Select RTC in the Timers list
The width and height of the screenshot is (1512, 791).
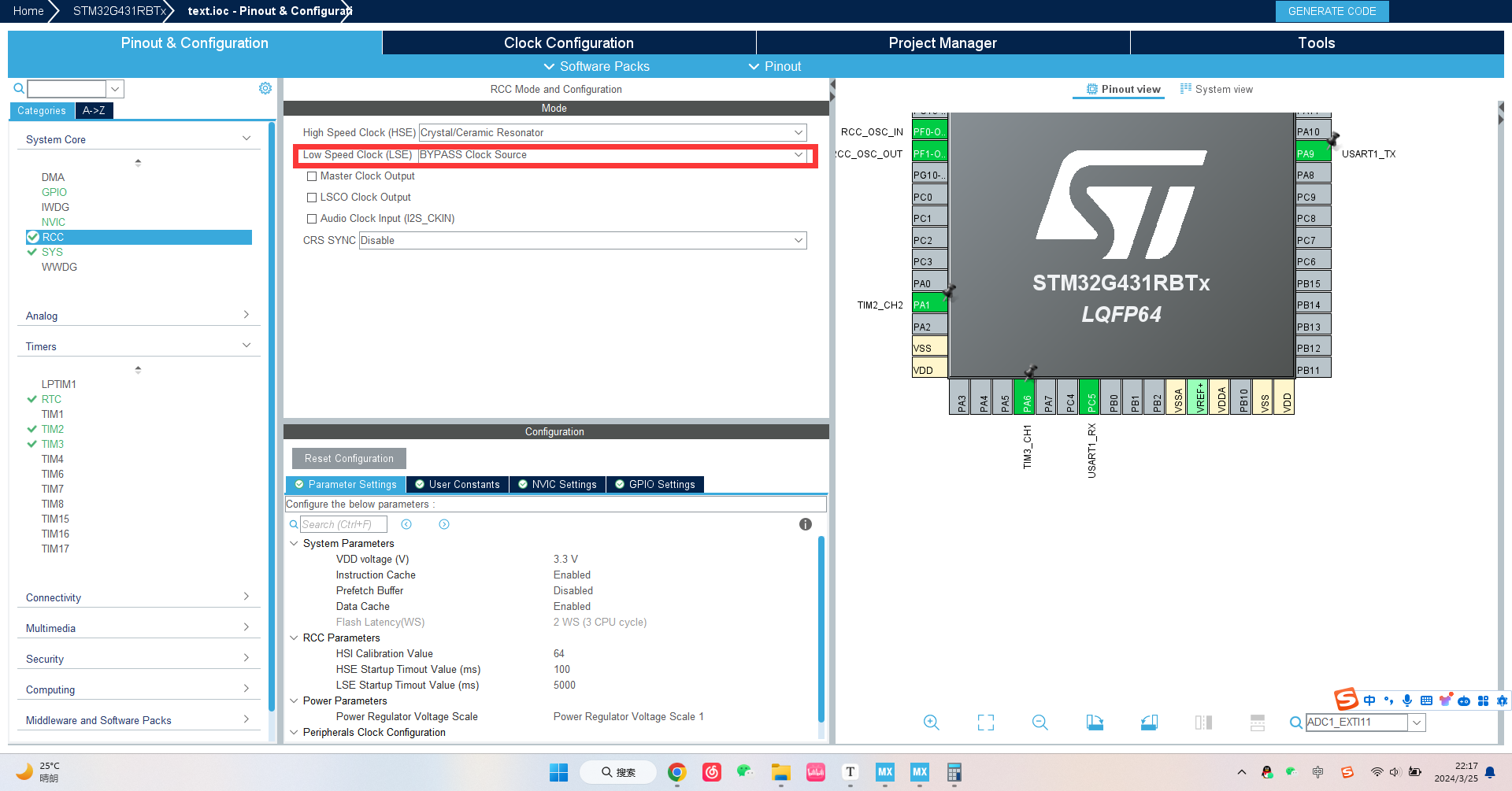[x=51, y=399]
